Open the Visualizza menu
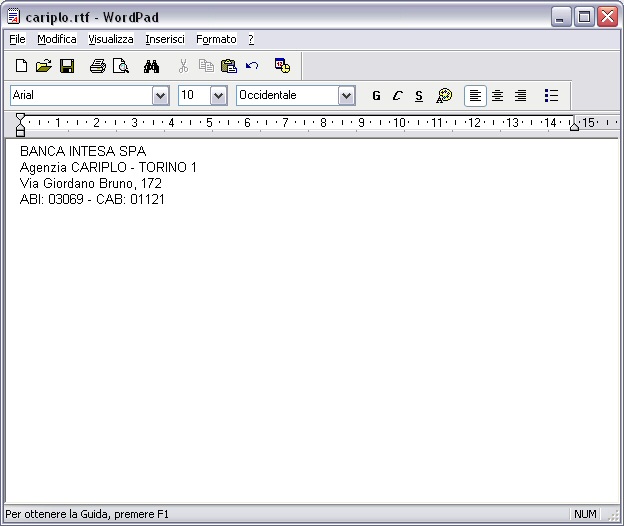The width and height of the screenshot is (624, 526). [x=111, y=39]
